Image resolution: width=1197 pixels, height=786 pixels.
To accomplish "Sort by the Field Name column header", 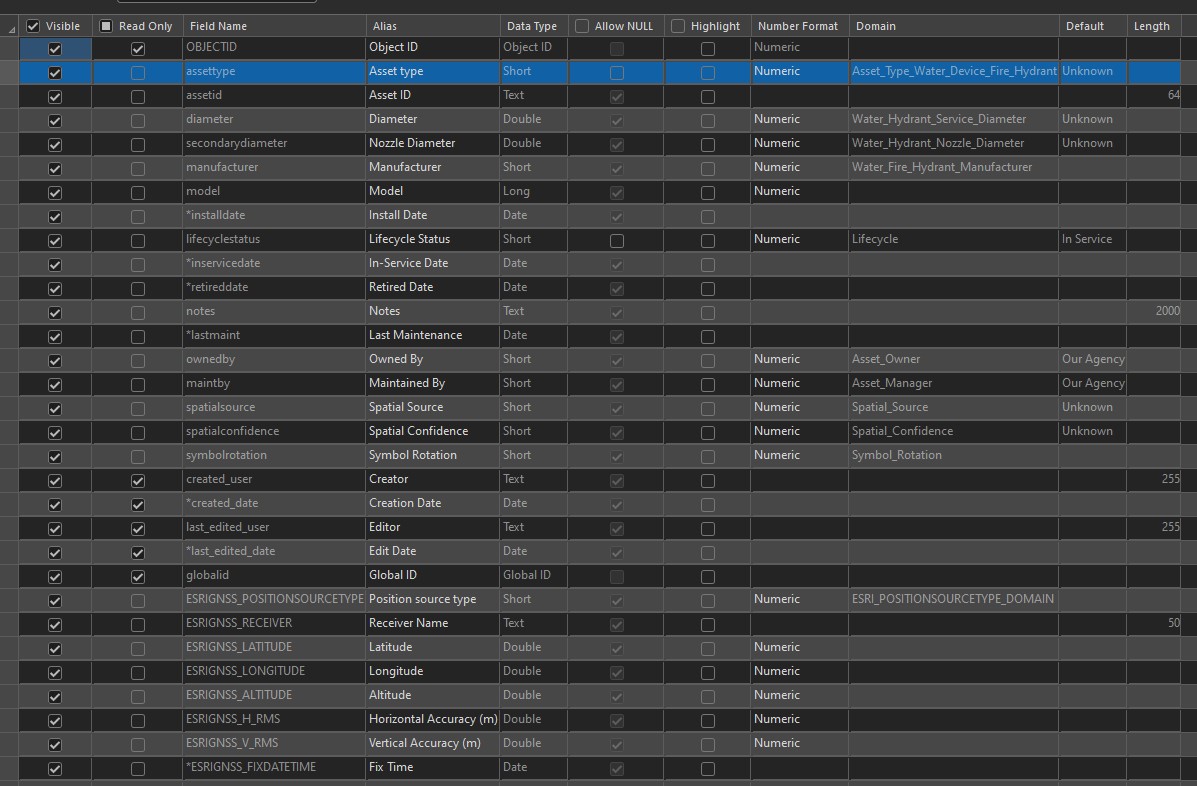I will pos(274,26).
